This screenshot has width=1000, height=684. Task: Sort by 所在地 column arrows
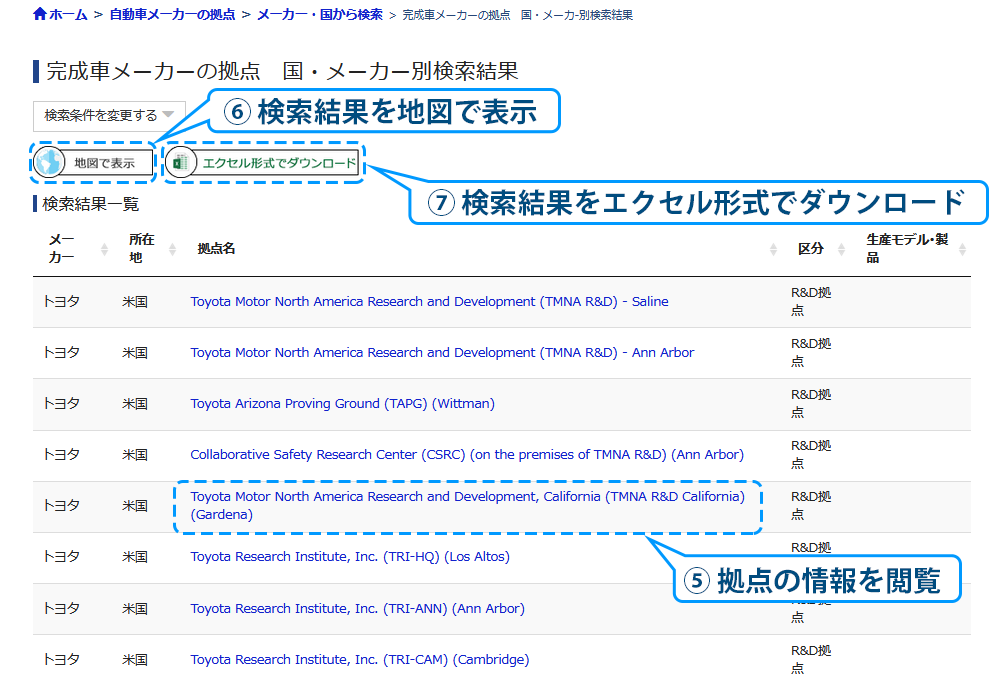tap(172, 249)
